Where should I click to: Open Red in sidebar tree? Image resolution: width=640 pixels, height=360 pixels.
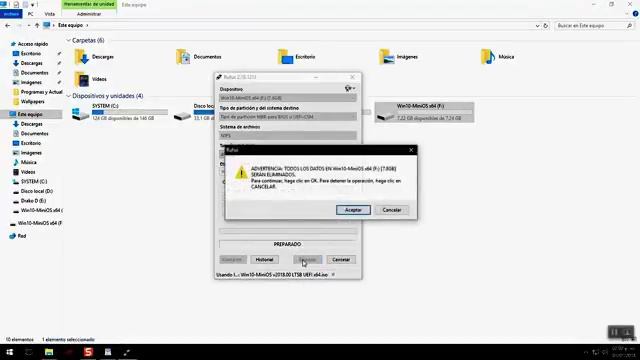click(x=22, y=236)
